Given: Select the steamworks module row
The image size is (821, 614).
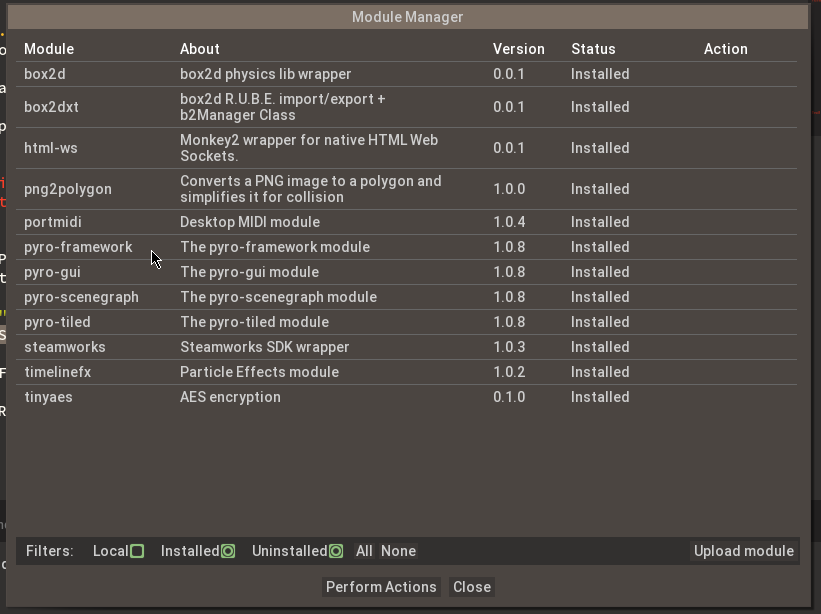Looking at the screenshot, I should coord(64,347).
